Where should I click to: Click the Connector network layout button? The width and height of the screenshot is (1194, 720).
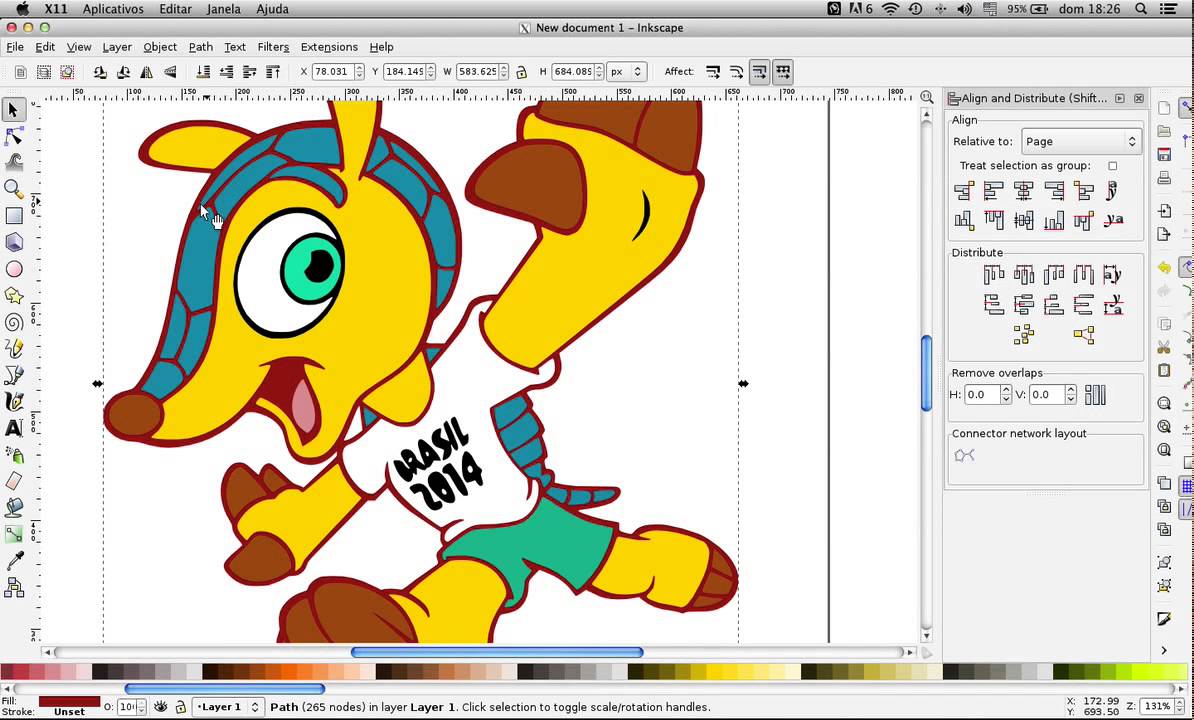click(x=964, y=455)
